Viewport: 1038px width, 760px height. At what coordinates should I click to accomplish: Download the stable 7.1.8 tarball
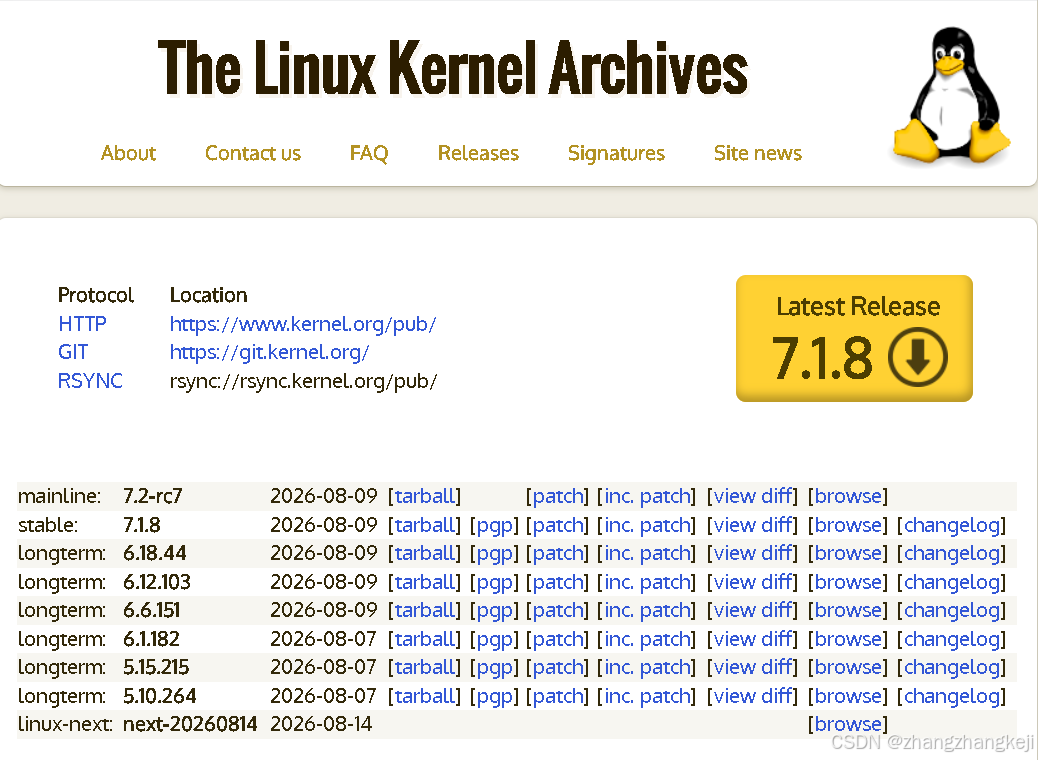pyautogui.click(x=424, y=525)
